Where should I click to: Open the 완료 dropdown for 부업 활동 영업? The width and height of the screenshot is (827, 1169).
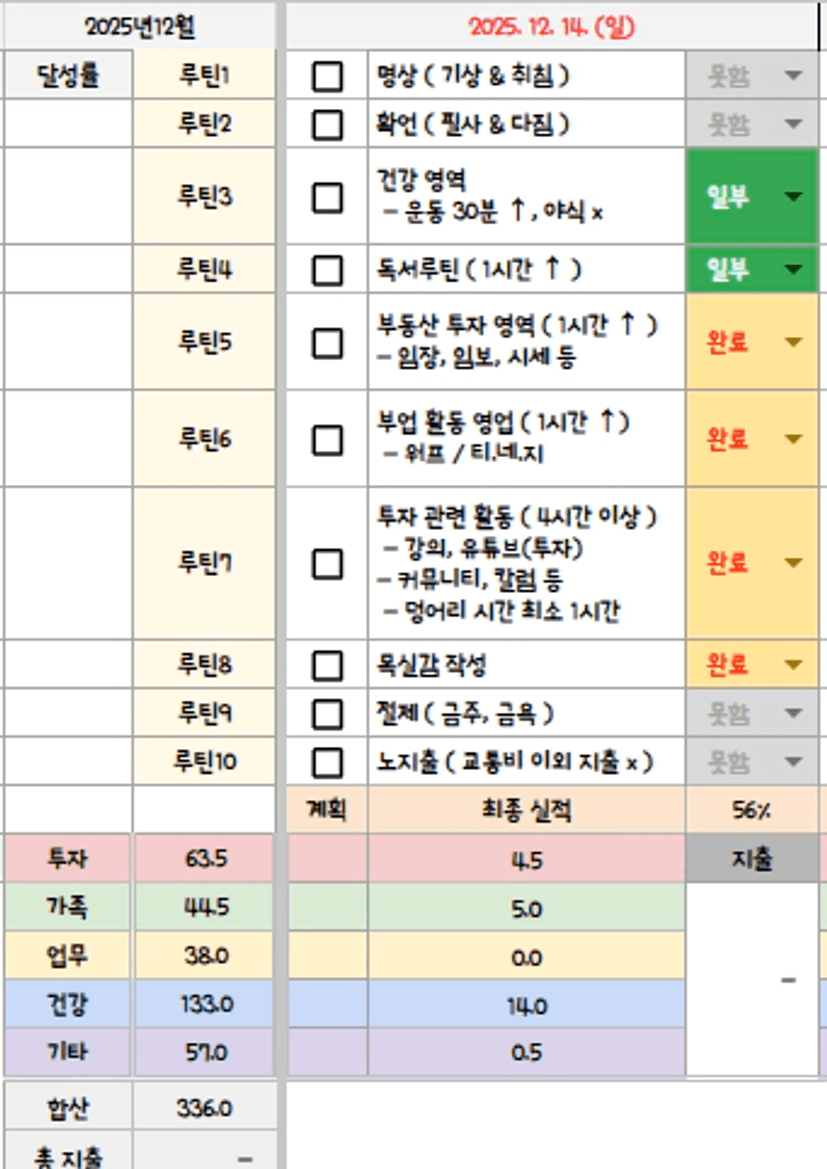click(x=793, y=439)
